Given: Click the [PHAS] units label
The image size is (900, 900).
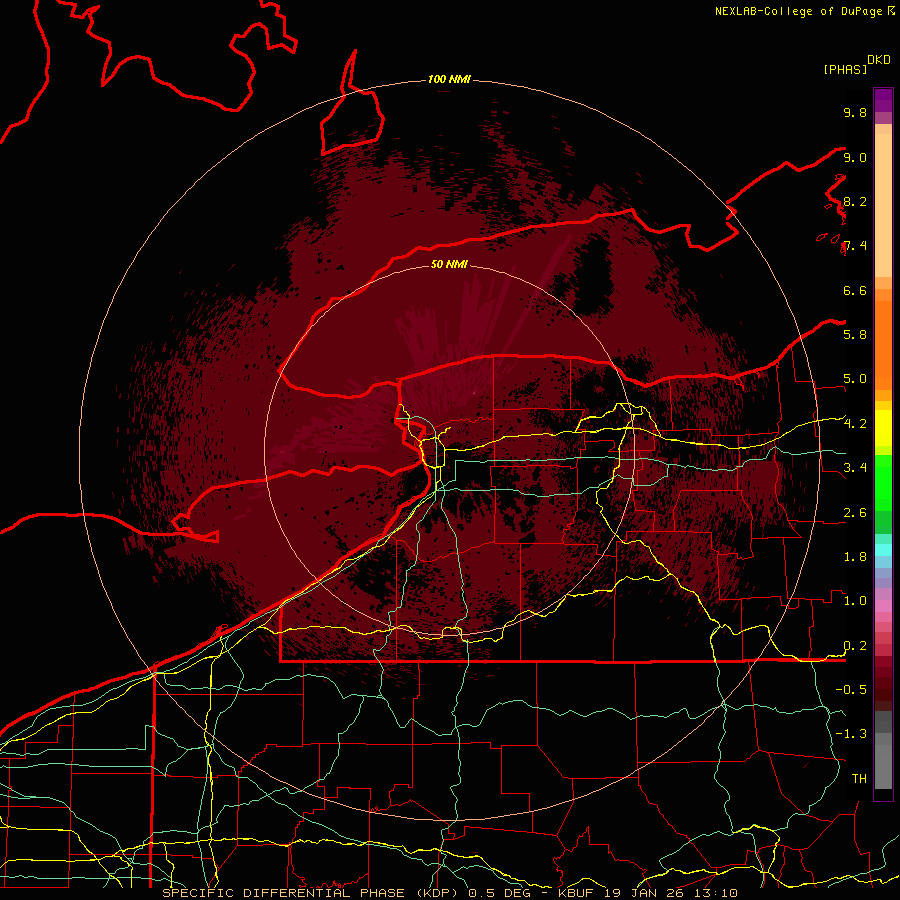Looking at the screenshot, I should 845,69.
